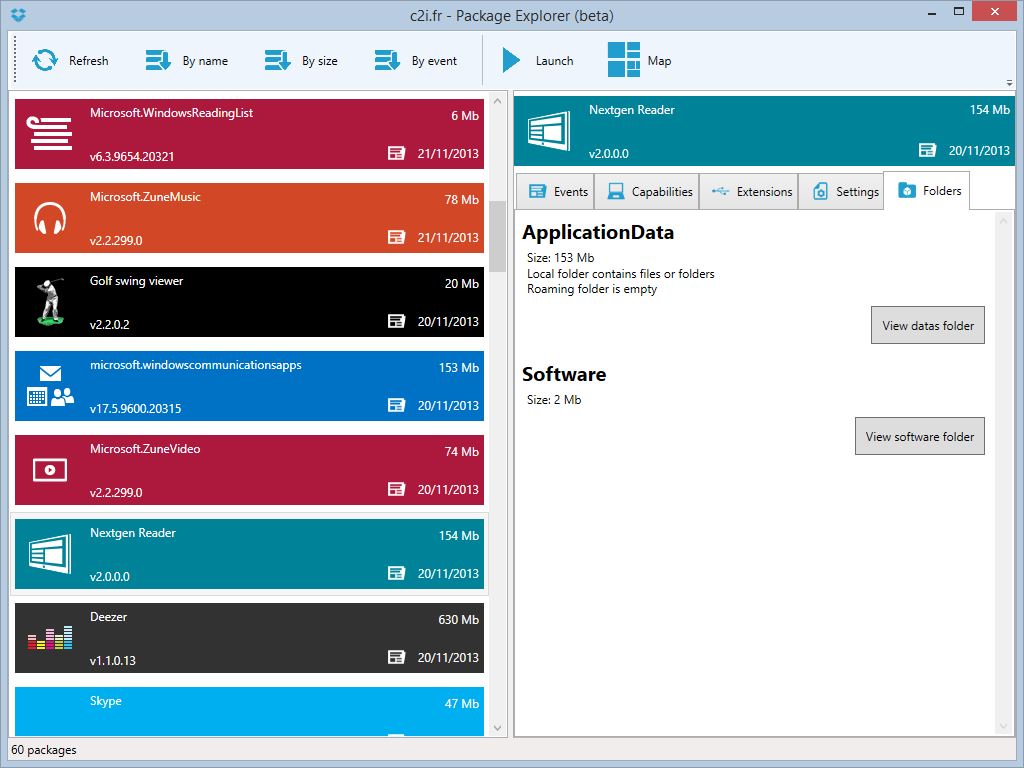Image resolution: width=1024 pixels, height=768 pixels.
Task: Click the WindowsReadingList app icon
Action: 49,133
